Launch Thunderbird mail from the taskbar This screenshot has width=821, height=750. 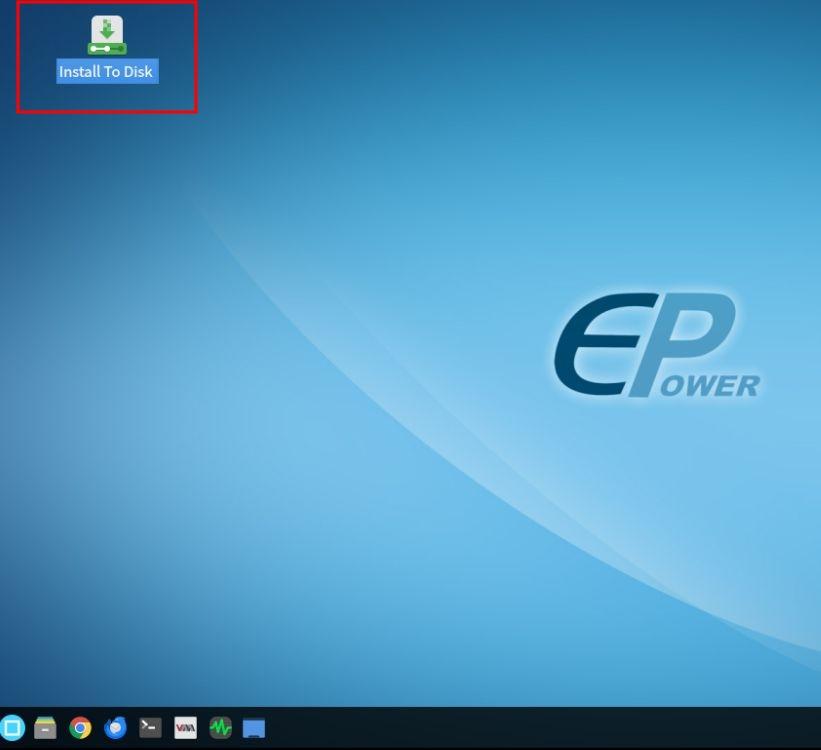pos(115,728)
